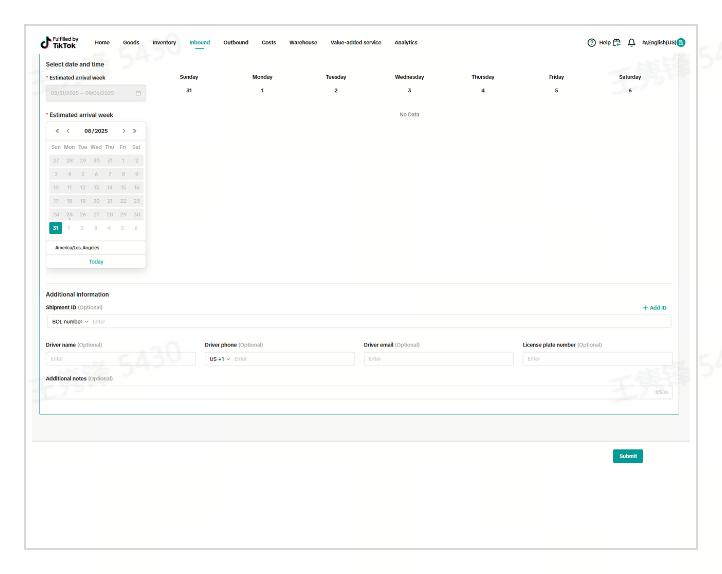Open the Analytics menu
The height and width of the screenshot is (574, 722).
[406, 42]
